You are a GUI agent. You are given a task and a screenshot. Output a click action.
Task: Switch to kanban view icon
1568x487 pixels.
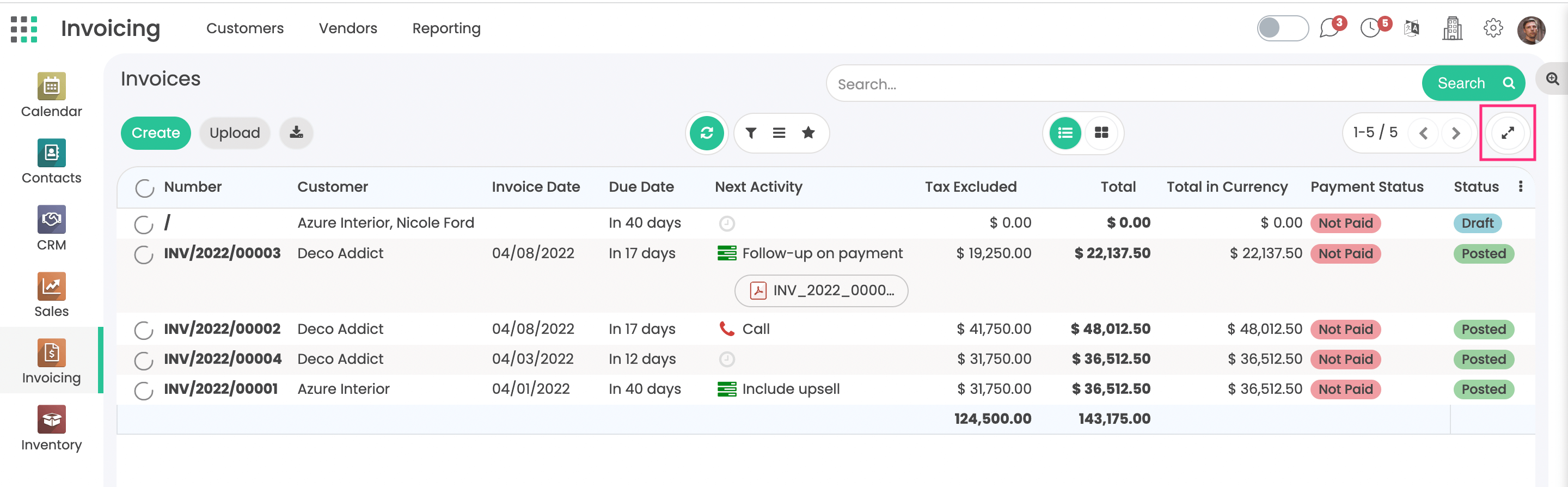[x=1100, y=133]
